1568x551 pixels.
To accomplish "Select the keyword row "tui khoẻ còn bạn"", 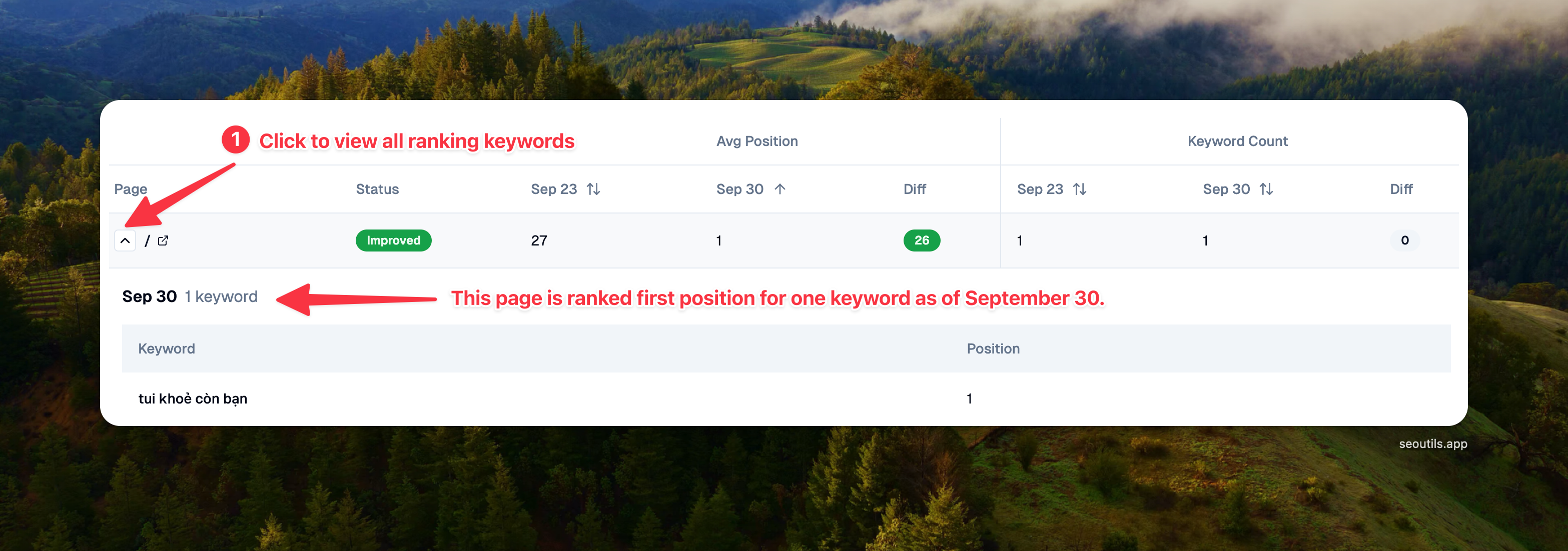I will [193, 398].
